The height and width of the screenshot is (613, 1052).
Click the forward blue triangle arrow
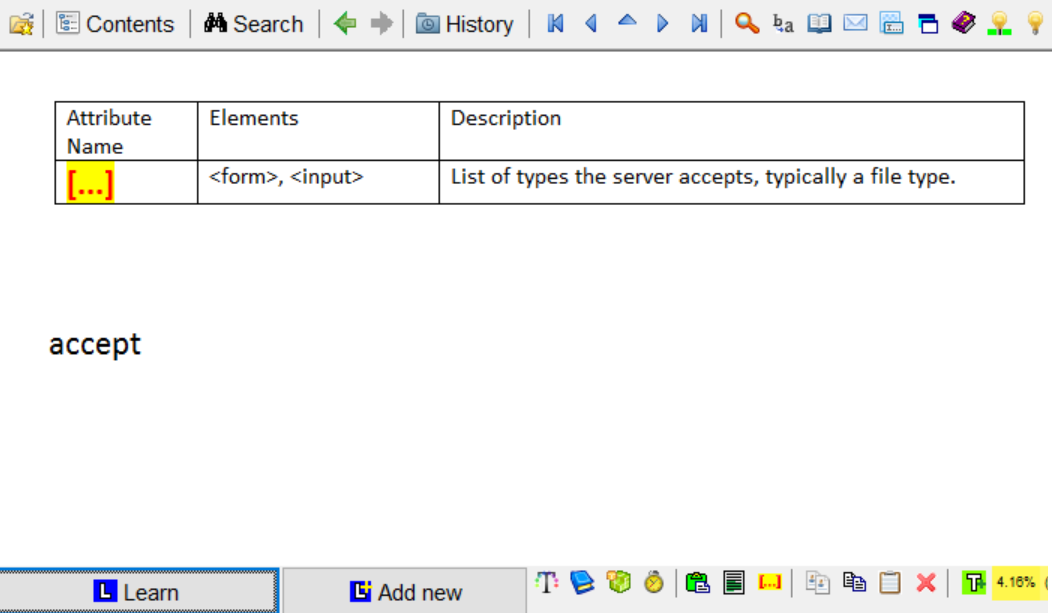(663, 22)
